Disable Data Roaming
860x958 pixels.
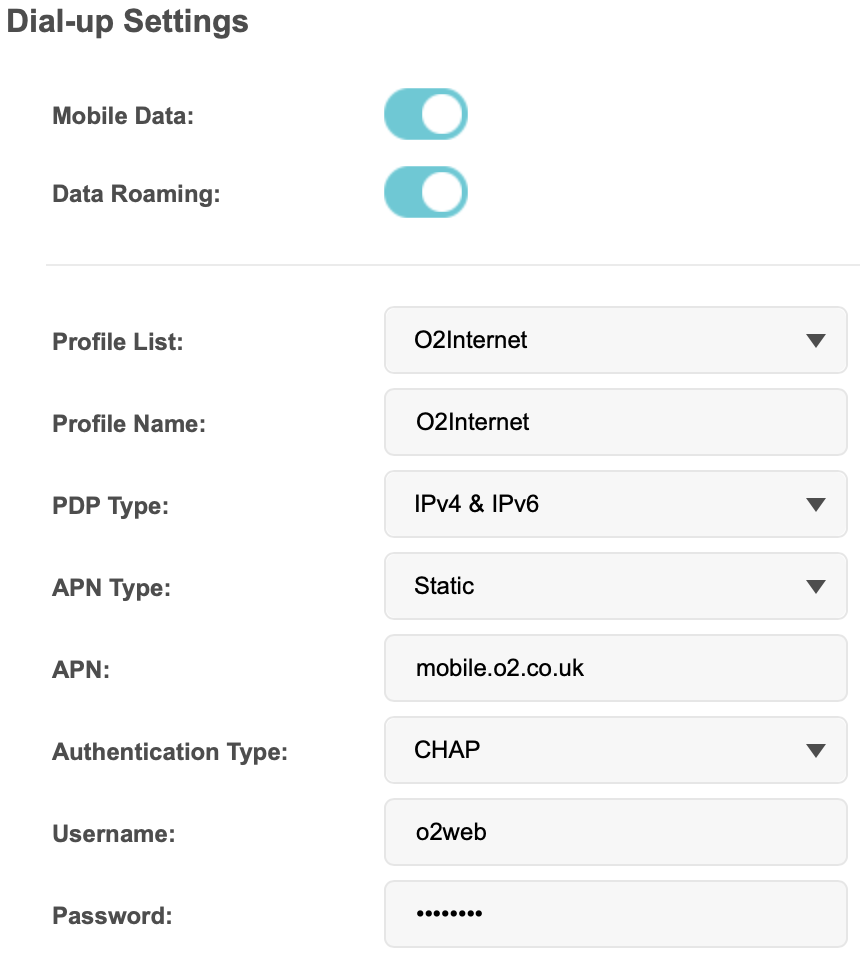point(425,192)
